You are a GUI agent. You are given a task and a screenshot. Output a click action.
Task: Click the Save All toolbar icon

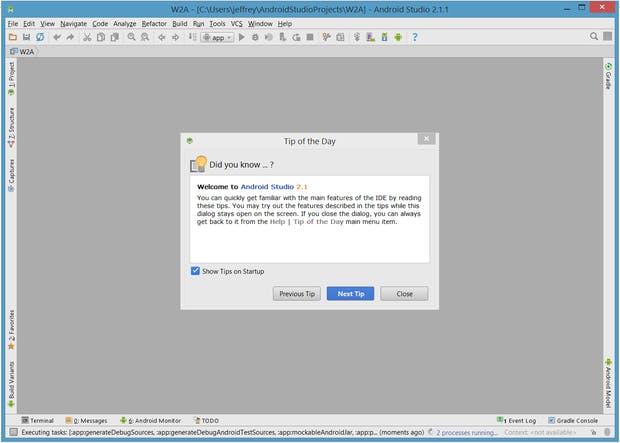[26, 37]
